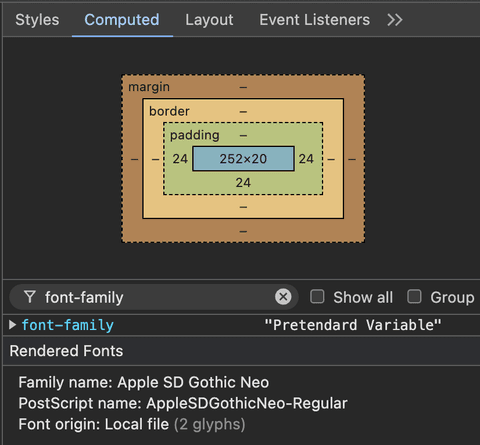Click the right padding value 24
The height and width of the screenshot is (445, 480).
coord(306,159)
